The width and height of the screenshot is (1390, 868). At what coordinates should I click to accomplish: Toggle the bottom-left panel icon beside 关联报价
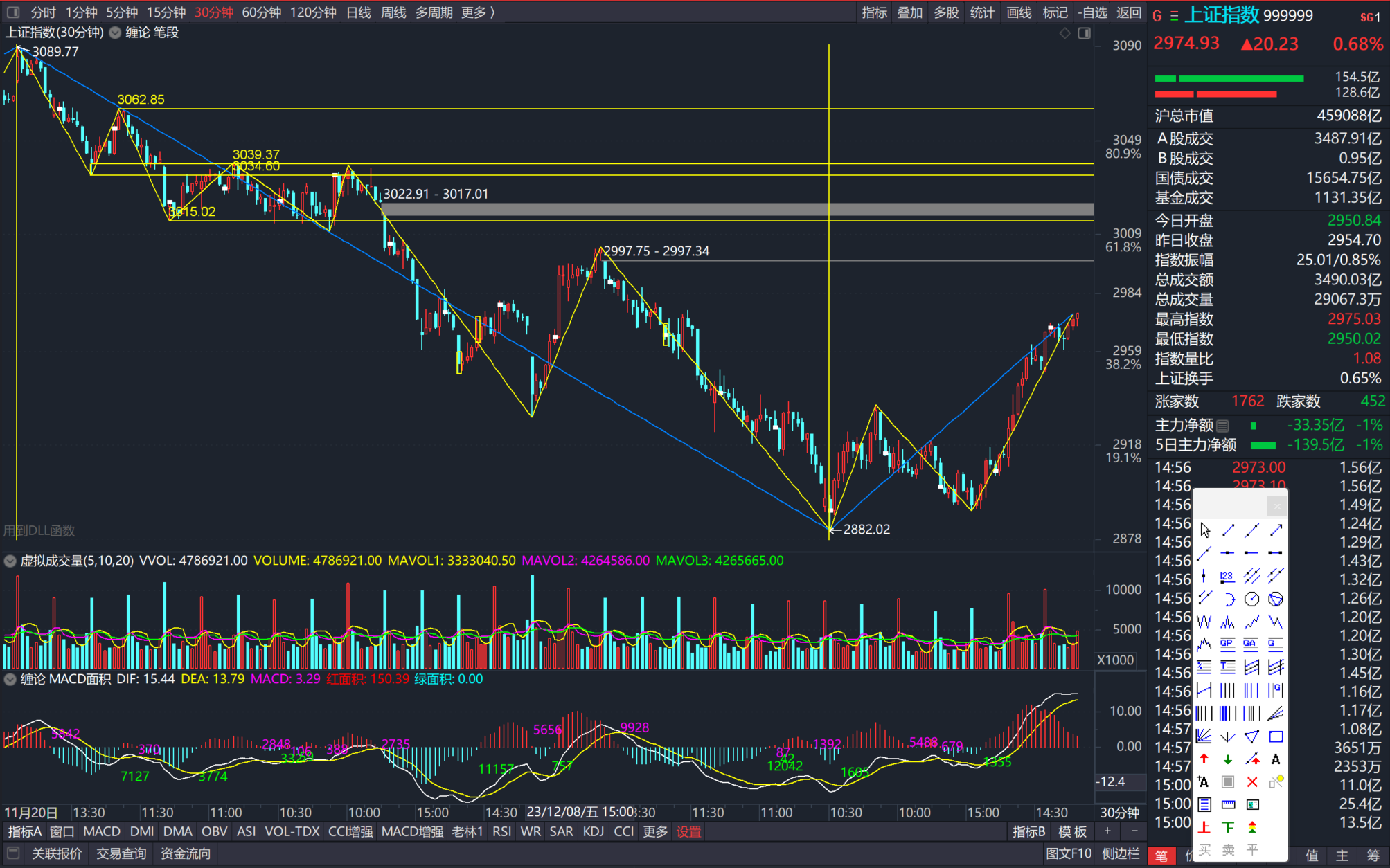pos(13,853)
